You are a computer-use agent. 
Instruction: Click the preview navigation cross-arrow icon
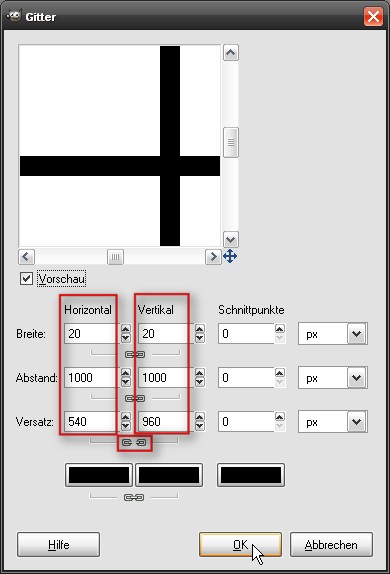click(230, 256)
